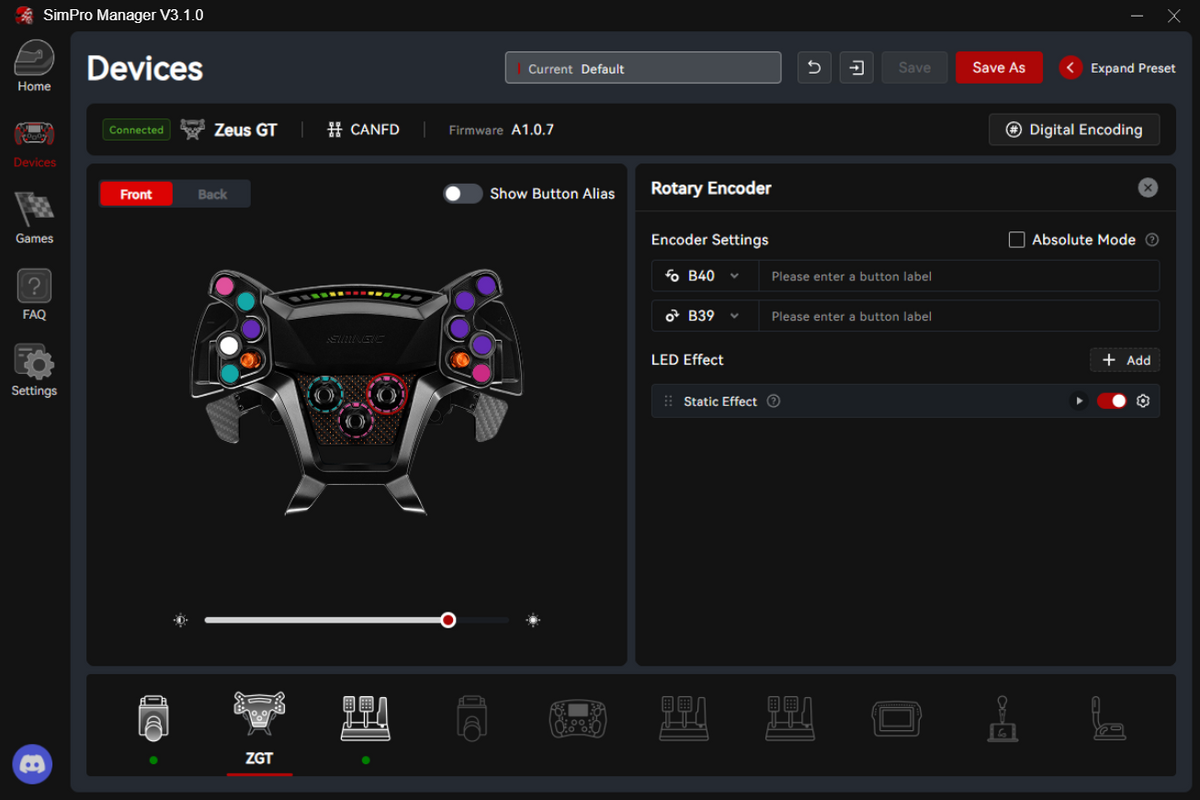Open the Current Default preset selector
This screenshot has width=1200, height=800.
pyautogui.click(x=643, y=68)
